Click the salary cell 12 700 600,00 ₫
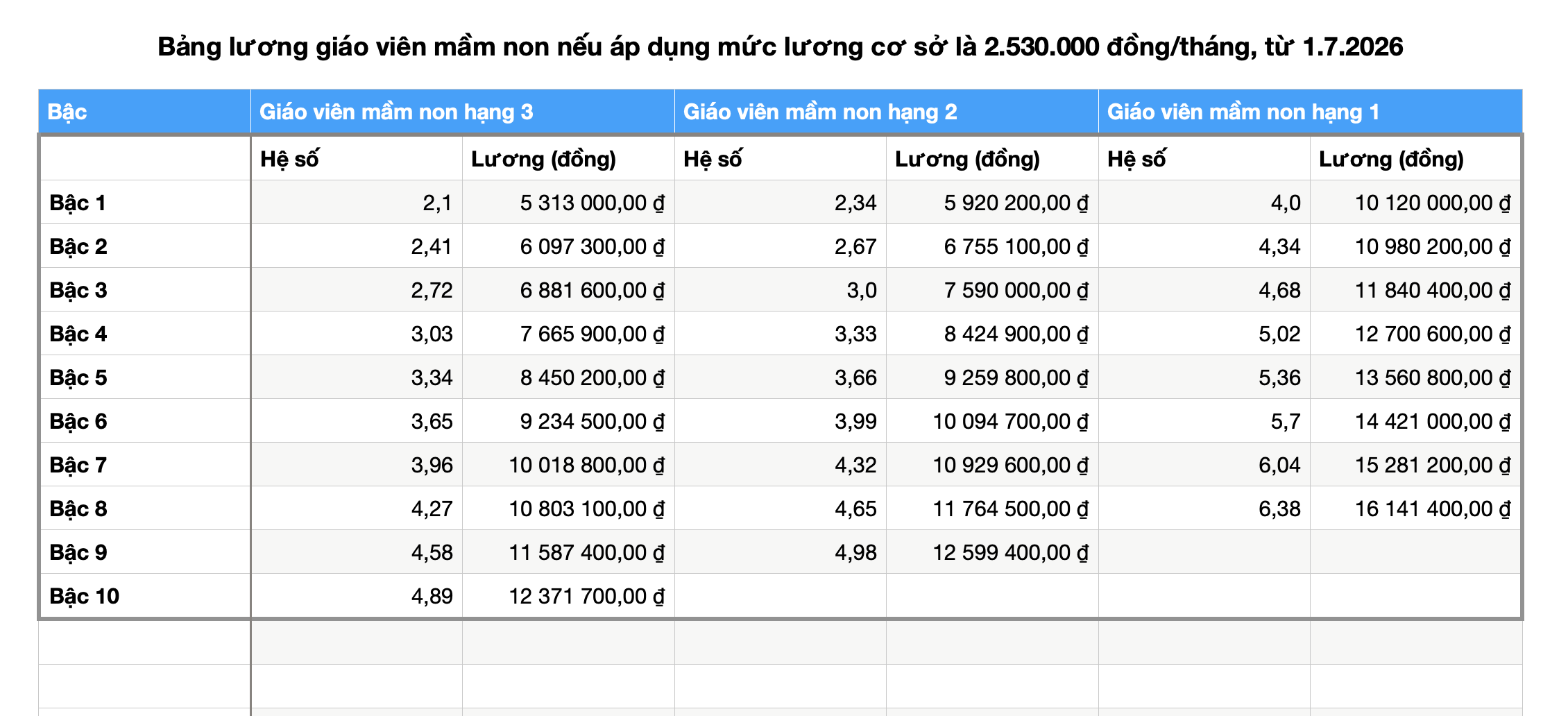1568x716 pixels. coord(1415,334)
